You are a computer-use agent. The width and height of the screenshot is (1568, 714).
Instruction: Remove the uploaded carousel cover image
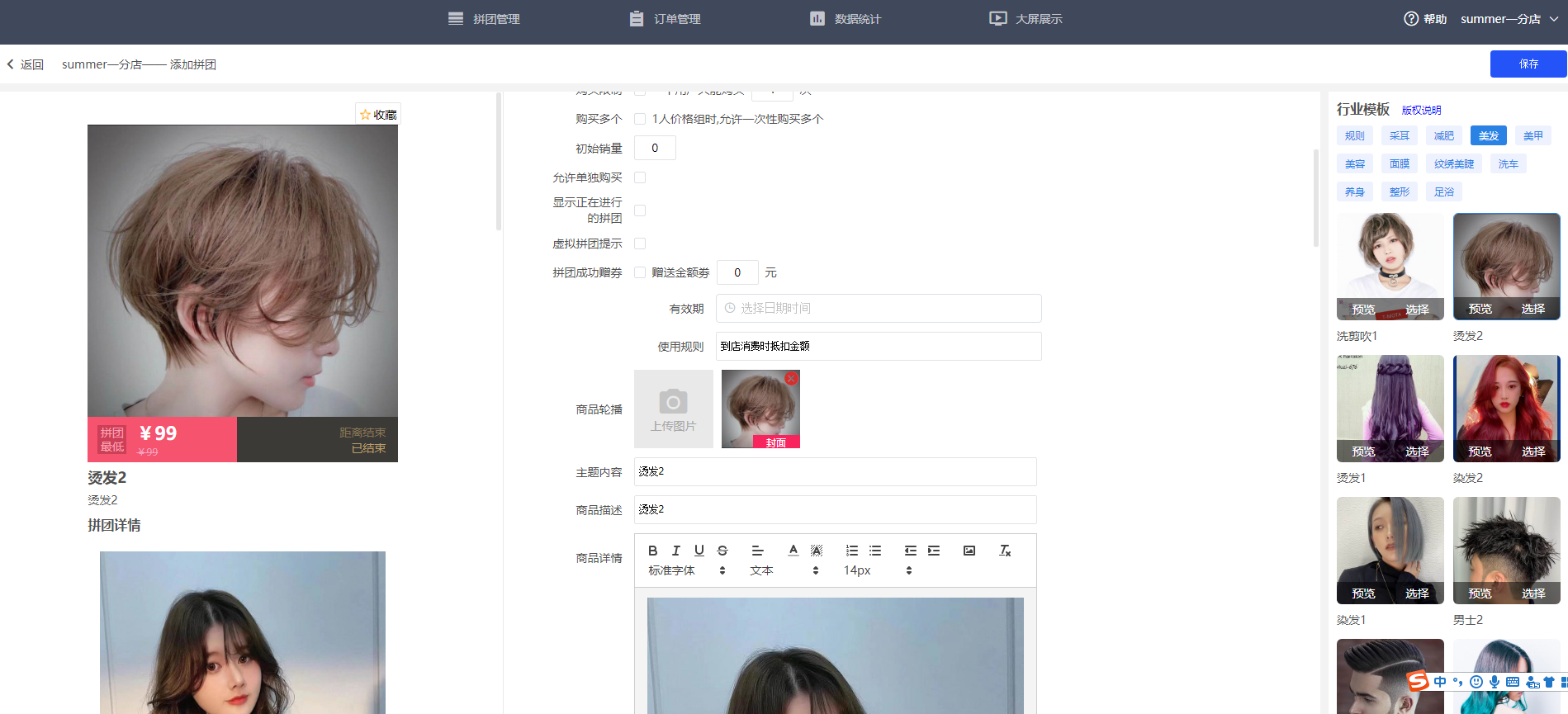tap(791, 378)
